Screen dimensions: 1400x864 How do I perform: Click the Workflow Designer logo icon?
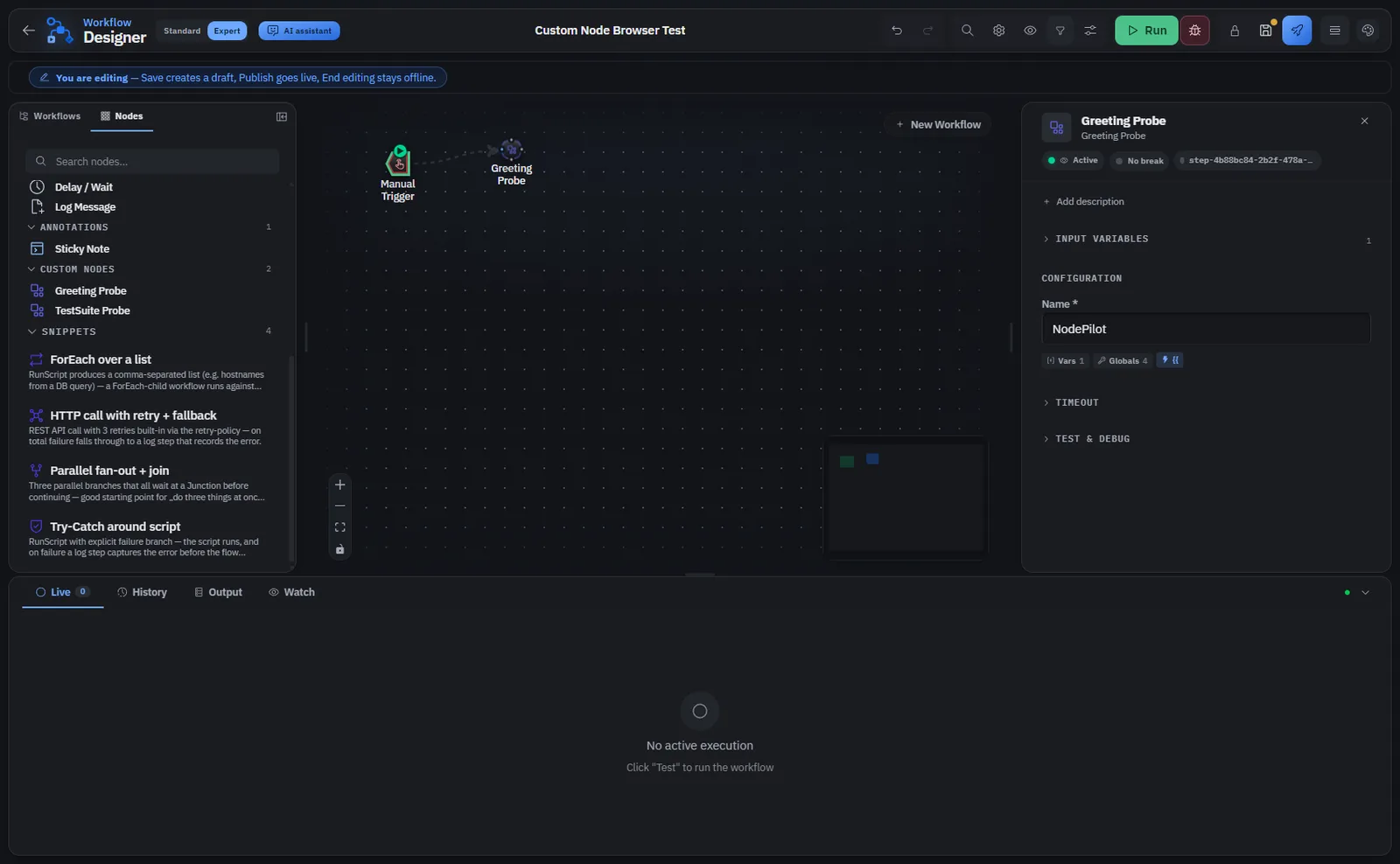point(59,31)
